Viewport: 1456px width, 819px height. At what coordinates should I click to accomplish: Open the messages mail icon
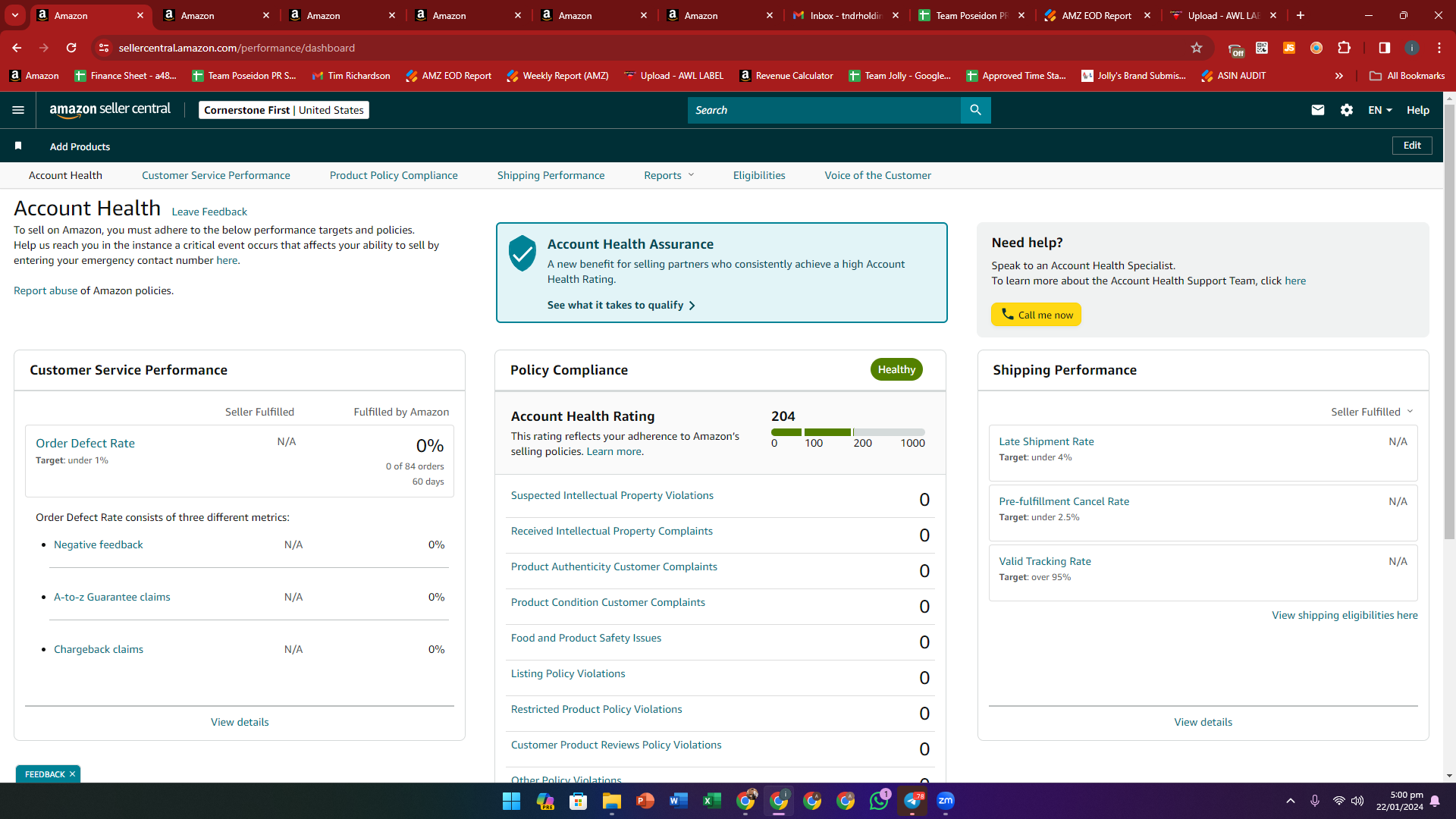pyautogui.click(x=1318, y=110)
